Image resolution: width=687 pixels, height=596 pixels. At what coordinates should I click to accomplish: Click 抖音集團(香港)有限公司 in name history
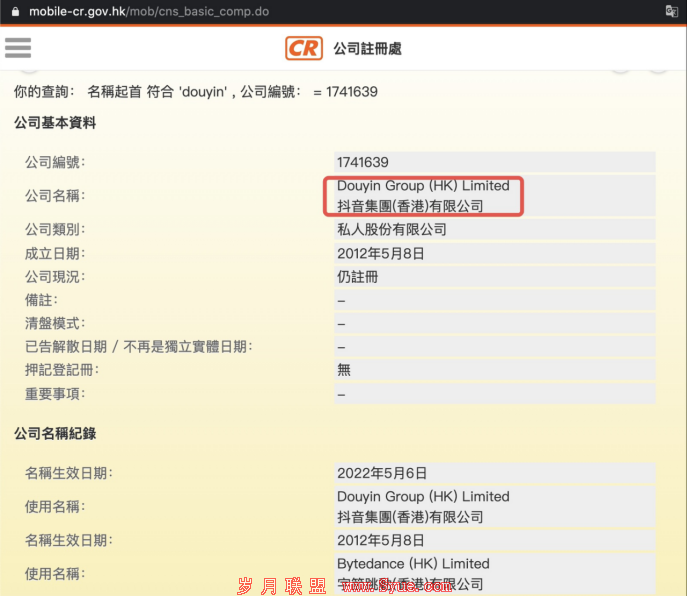[x=410, y=517]
